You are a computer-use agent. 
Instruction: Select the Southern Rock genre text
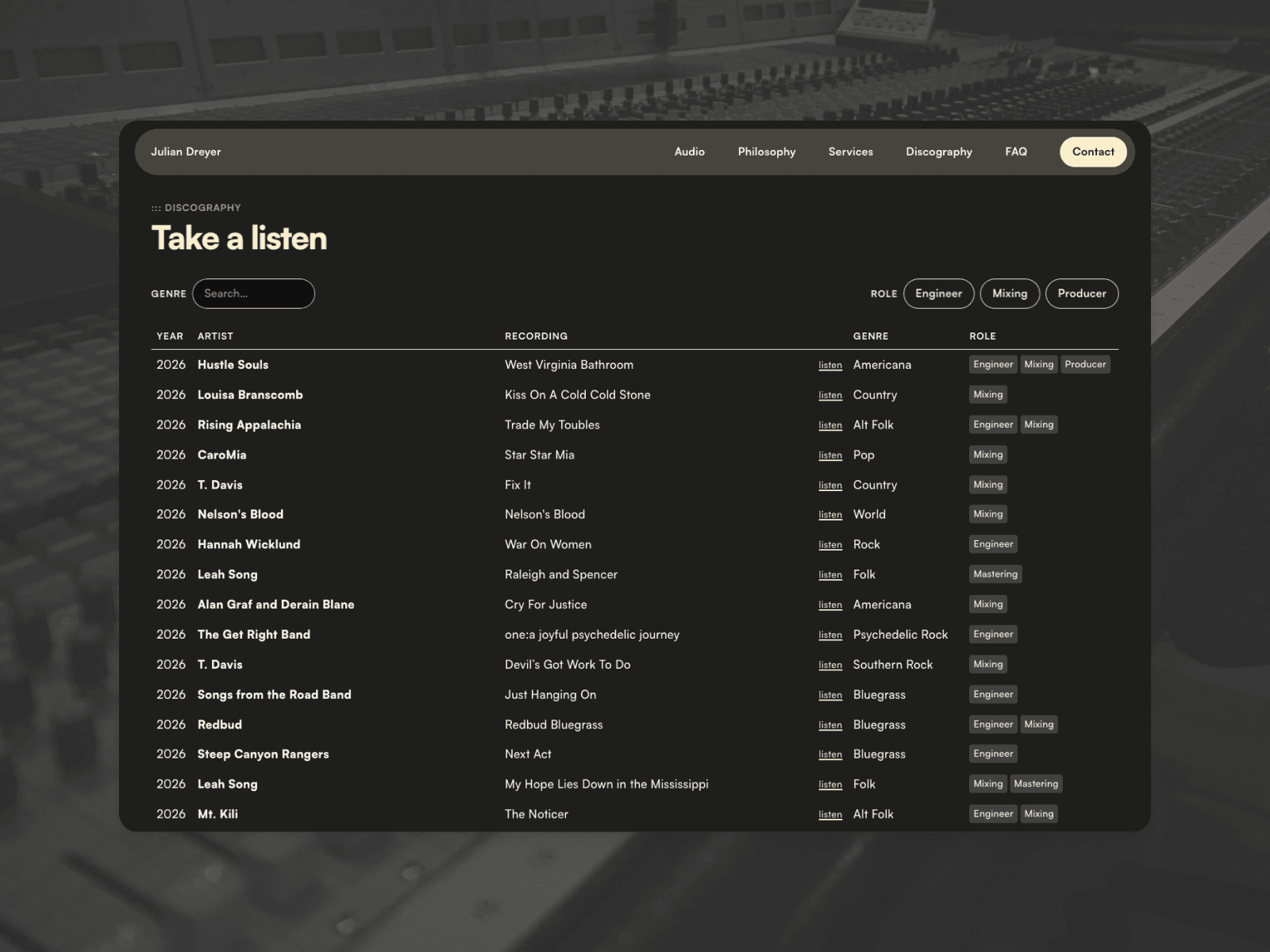click(x=893, y=665)
